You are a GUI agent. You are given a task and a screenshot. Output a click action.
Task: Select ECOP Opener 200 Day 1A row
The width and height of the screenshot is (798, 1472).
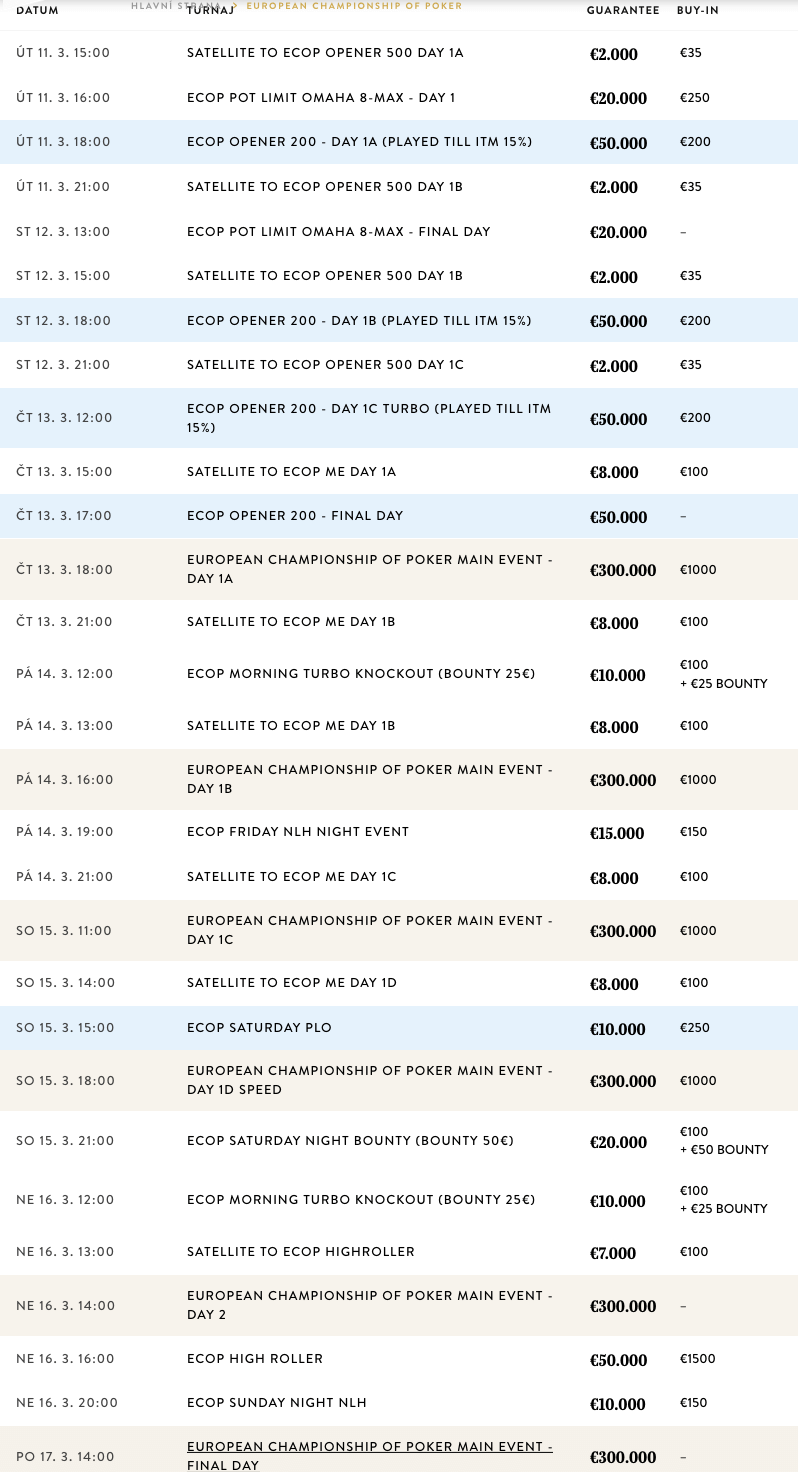pyautogui.click(x=399, y=142)
